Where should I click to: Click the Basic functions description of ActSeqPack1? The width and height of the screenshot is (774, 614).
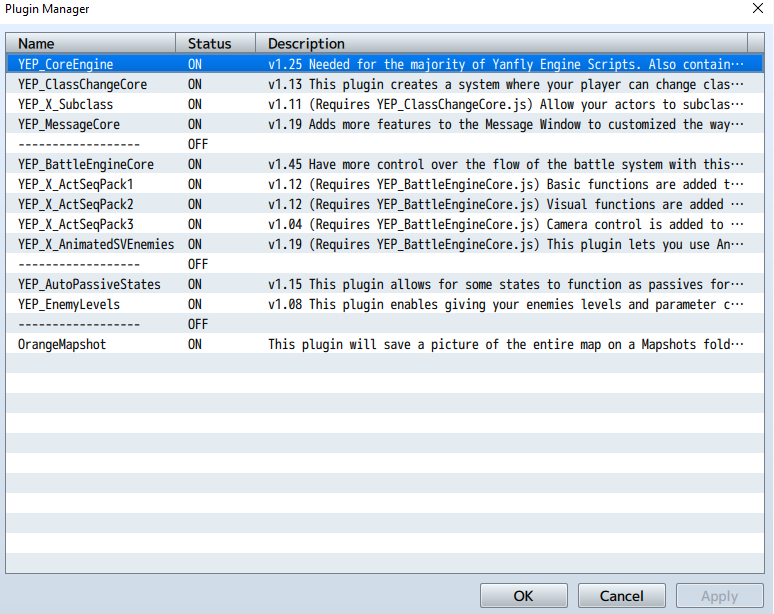point(506,185)
